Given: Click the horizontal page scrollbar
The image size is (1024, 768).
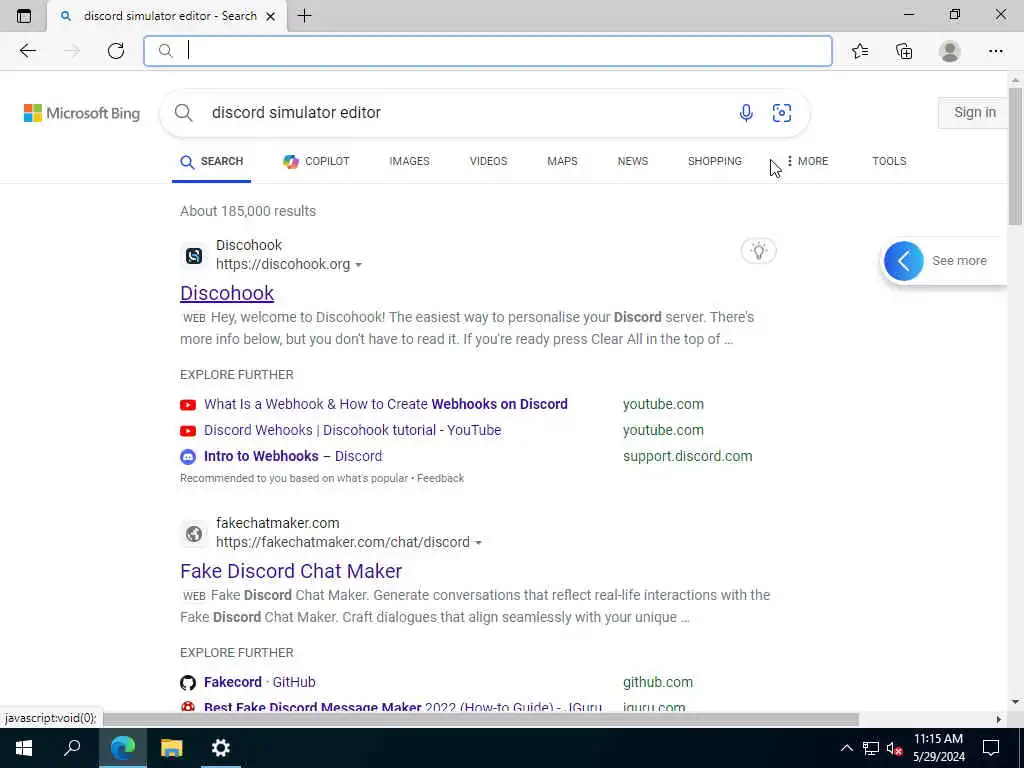Looking at the screenshot, I should 481,719.
